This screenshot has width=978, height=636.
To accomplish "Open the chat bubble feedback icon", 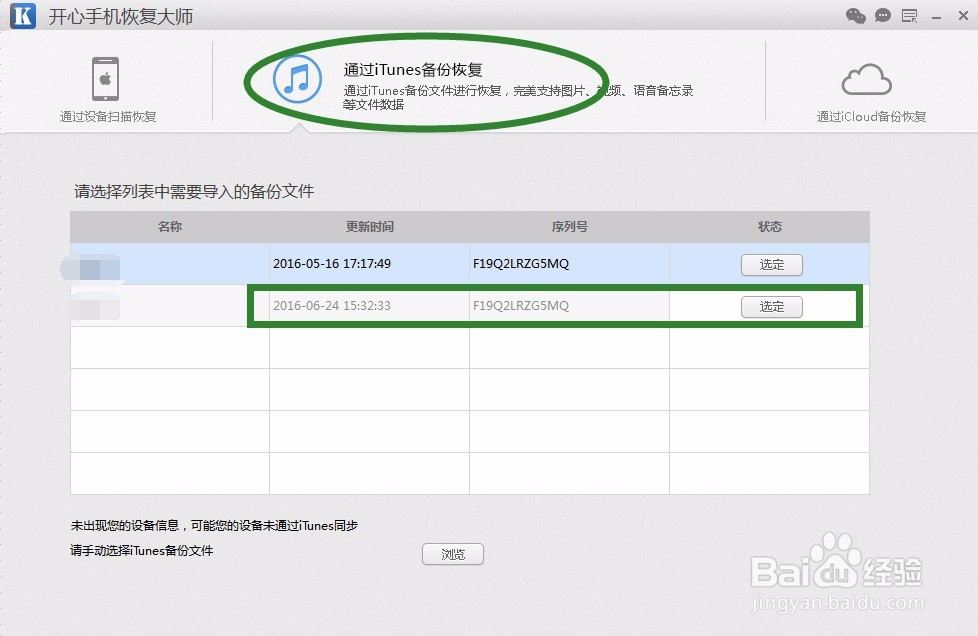I will 883,16.
